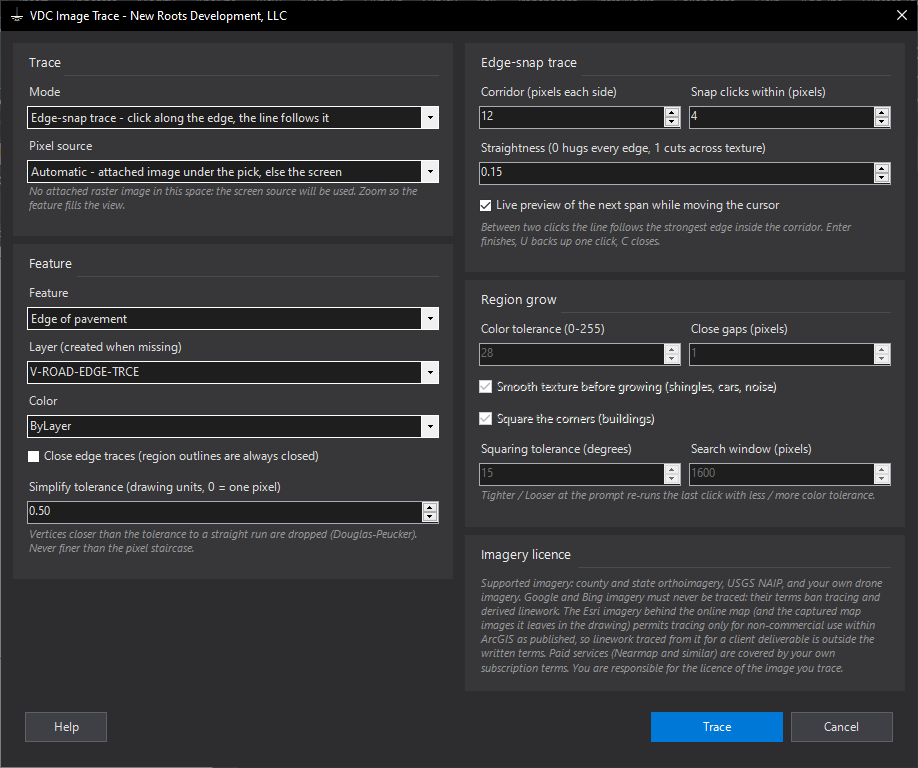The height and width of the screenshot is (768, 918).
Task: Expand the Feature dropdown showing Edge of pavement
Action: click(x=430, y=319)
